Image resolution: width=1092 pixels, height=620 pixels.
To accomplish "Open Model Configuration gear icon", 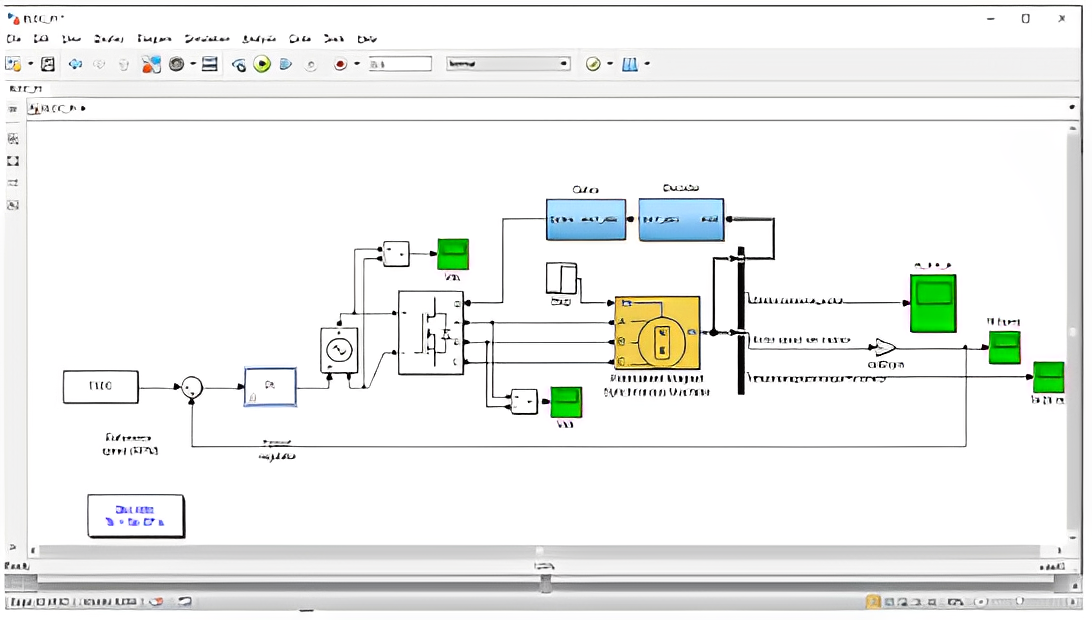I will point(177,64).
